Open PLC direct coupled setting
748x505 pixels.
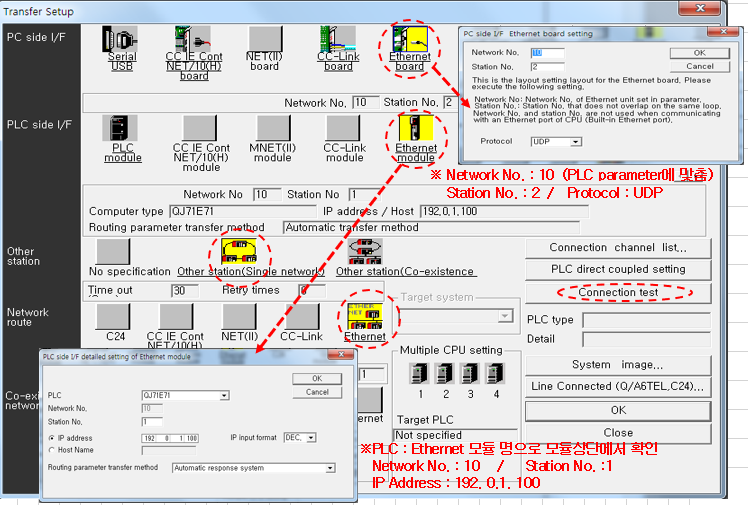[618, 269]
